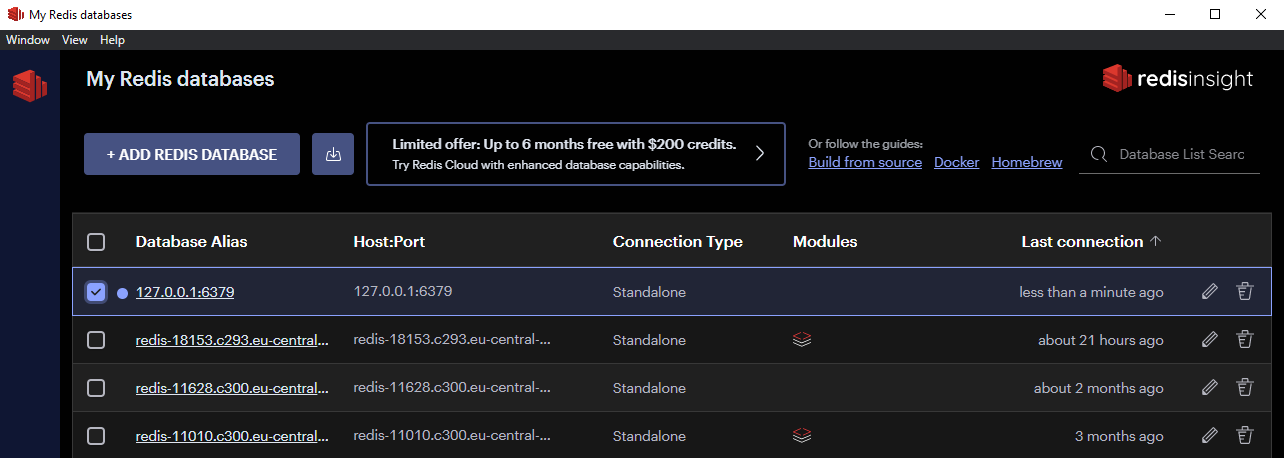
Task: Delete the redis-11628 database via trash icon
Action: [x=1244, y=388]
